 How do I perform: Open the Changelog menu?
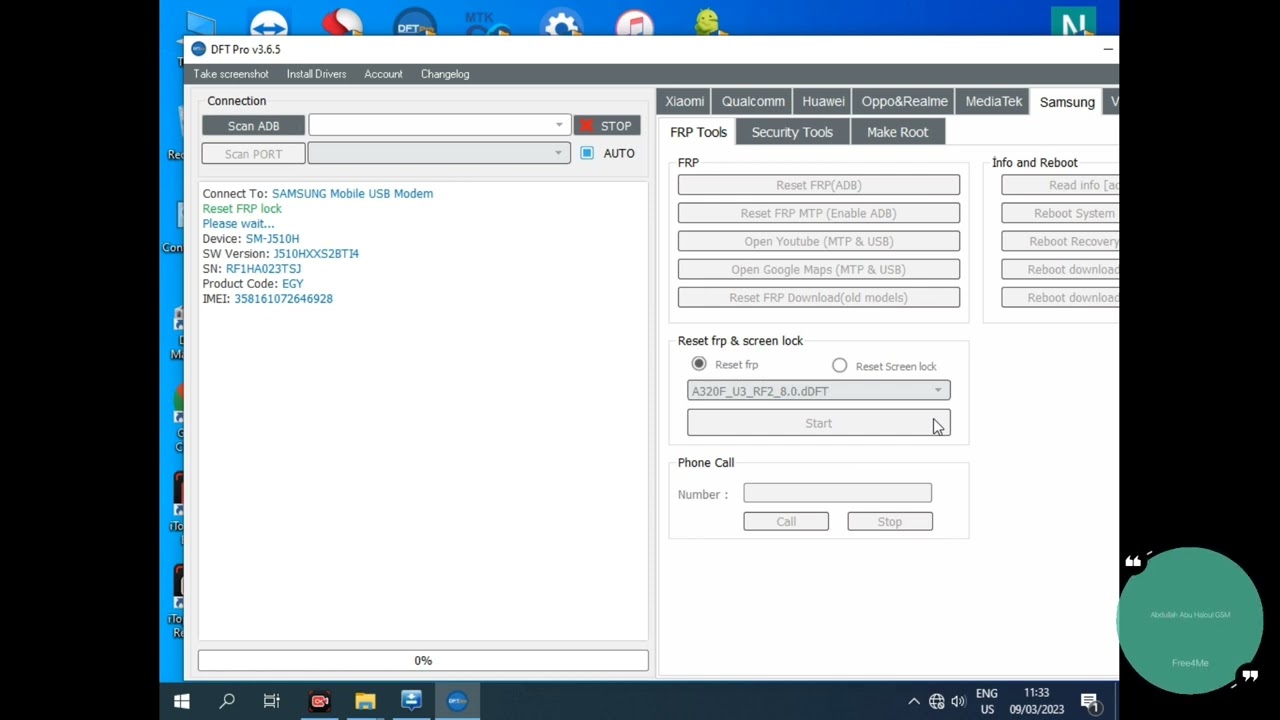[445, 74]
